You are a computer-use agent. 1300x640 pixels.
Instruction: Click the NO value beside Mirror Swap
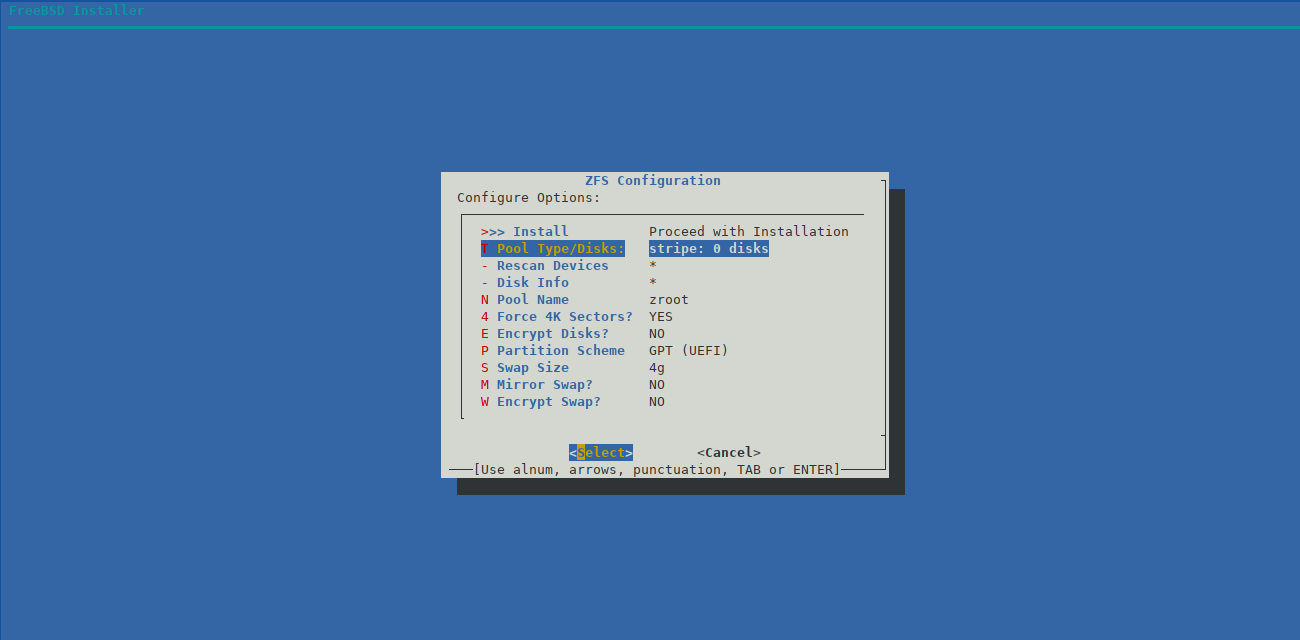click(657, 384)
